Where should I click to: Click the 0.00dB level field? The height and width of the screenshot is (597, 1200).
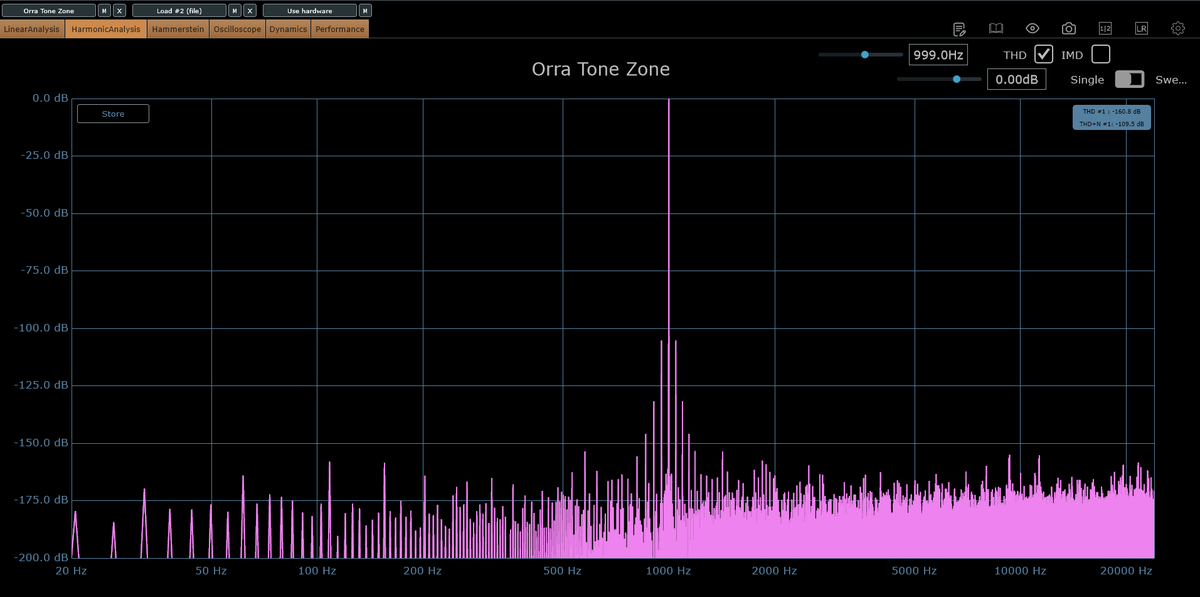pyautogui.click(x=1016, y=79)
